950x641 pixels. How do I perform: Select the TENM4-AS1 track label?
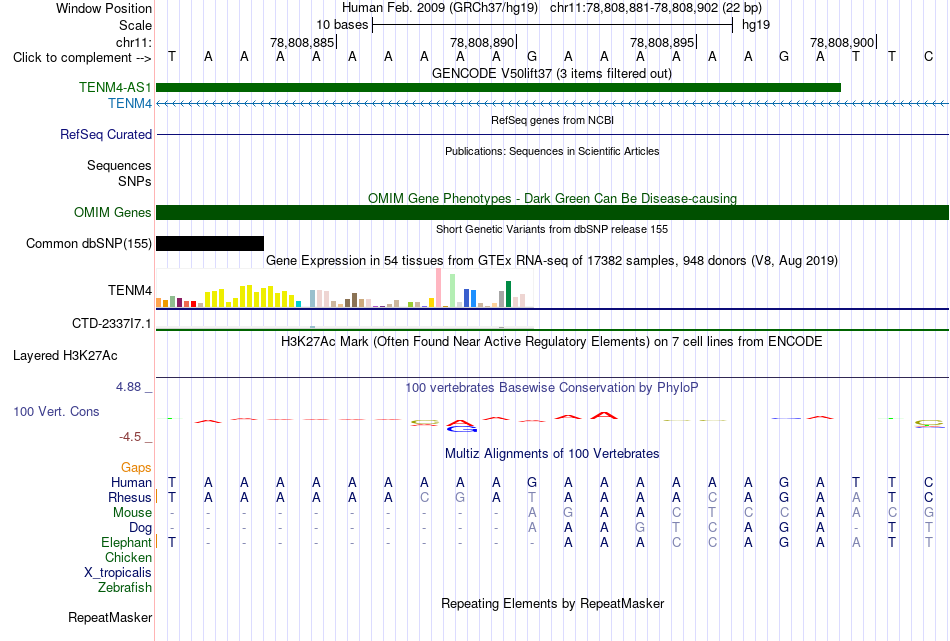(115, 87)
